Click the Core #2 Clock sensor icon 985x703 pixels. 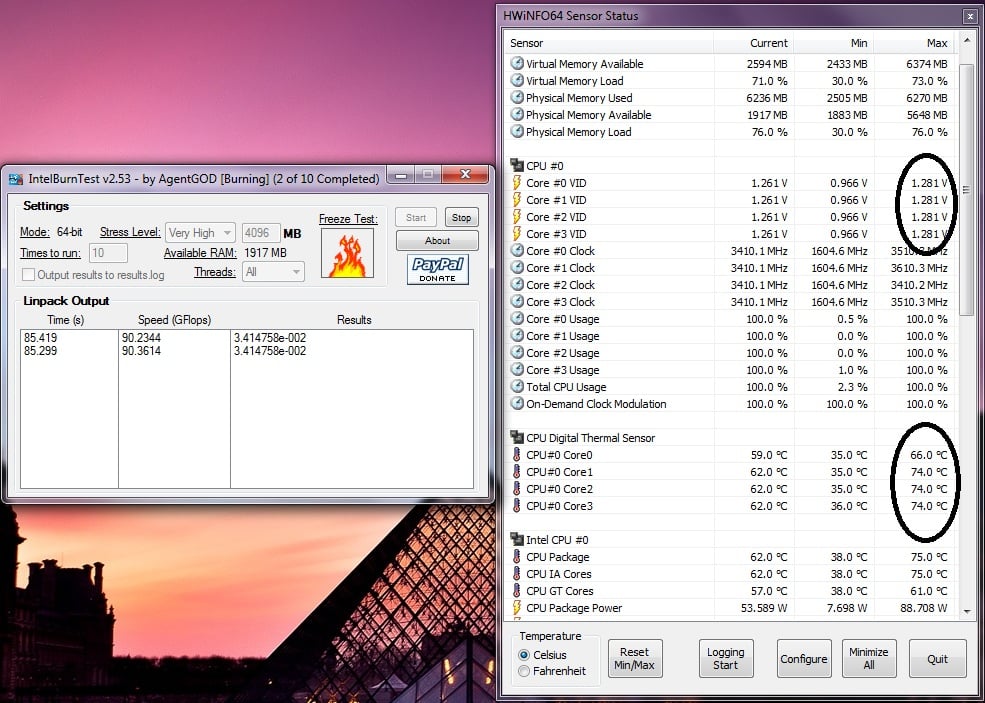click(x=517, y=284)
